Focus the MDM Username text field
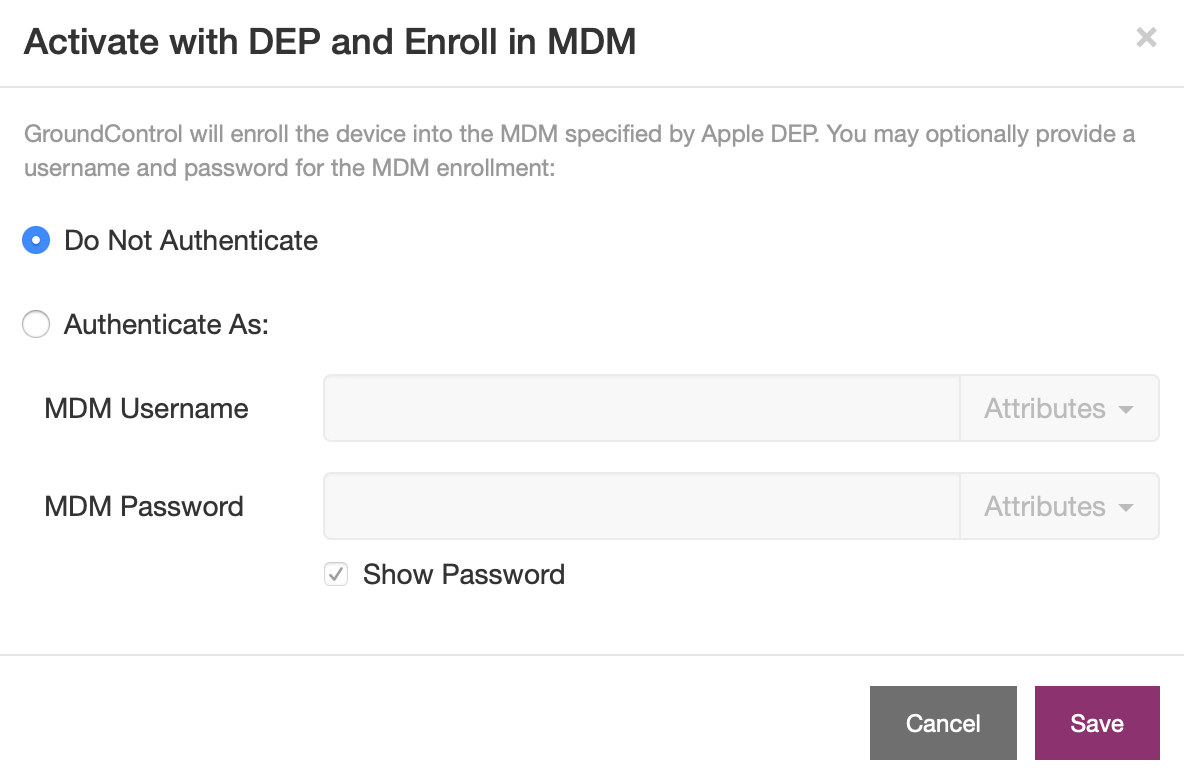1184x784 pixels. click(x=642, y=408)
